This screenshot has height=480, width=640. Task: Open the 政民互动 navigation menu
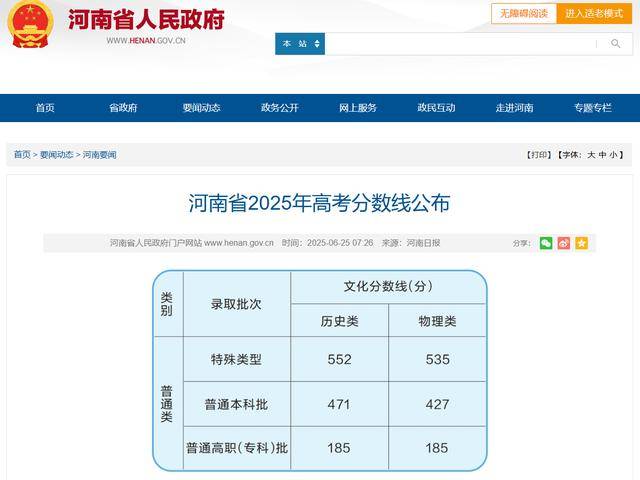[436, 108]
